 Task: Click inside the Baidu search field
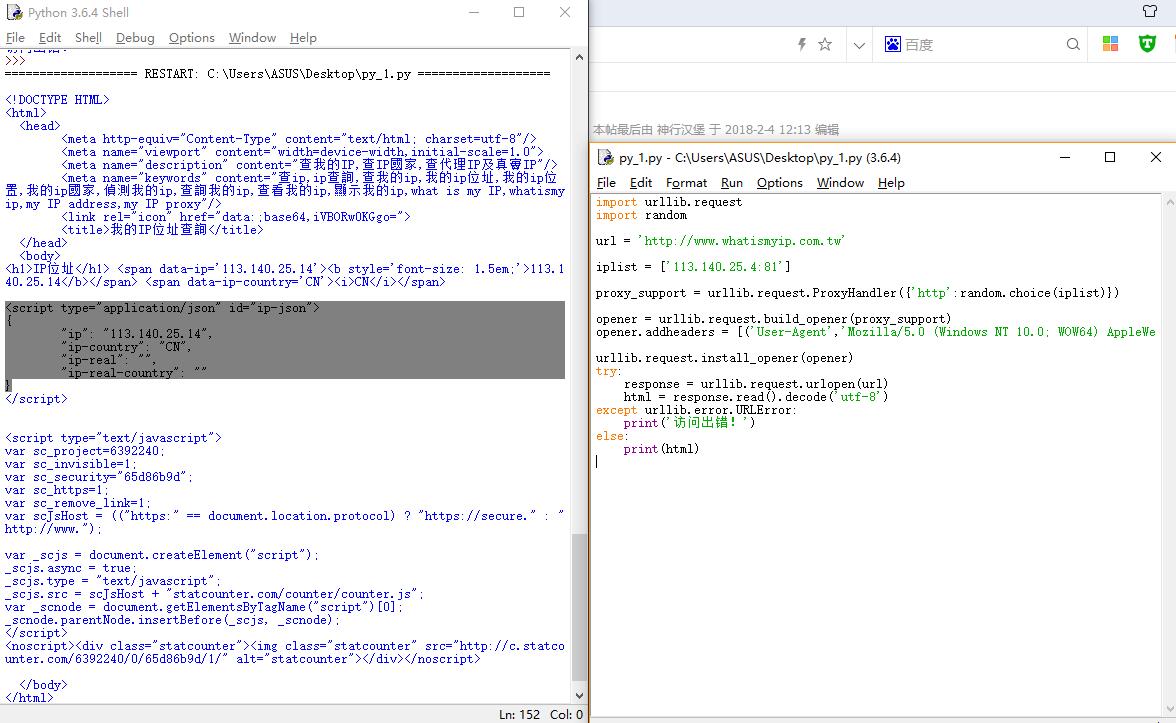point(980,44)
